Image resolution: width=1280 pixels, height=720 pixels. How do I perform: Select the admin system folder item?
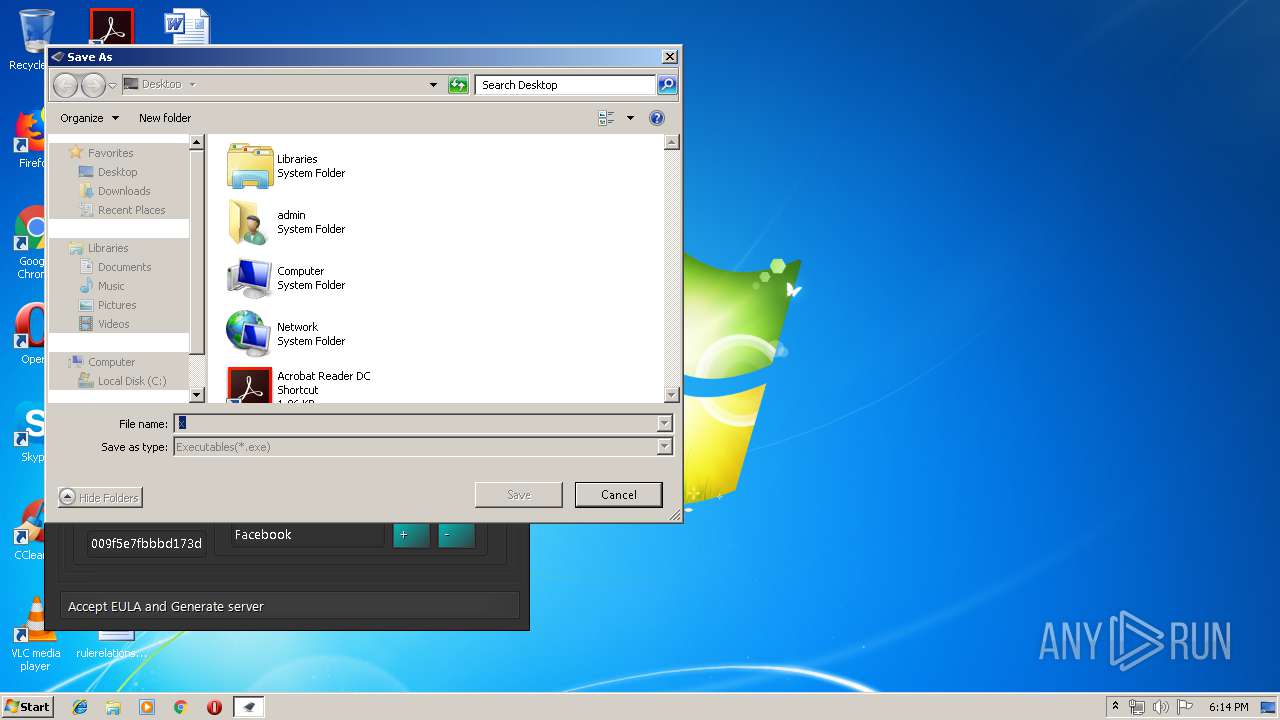pyautogui.click(x=286, y=222)
